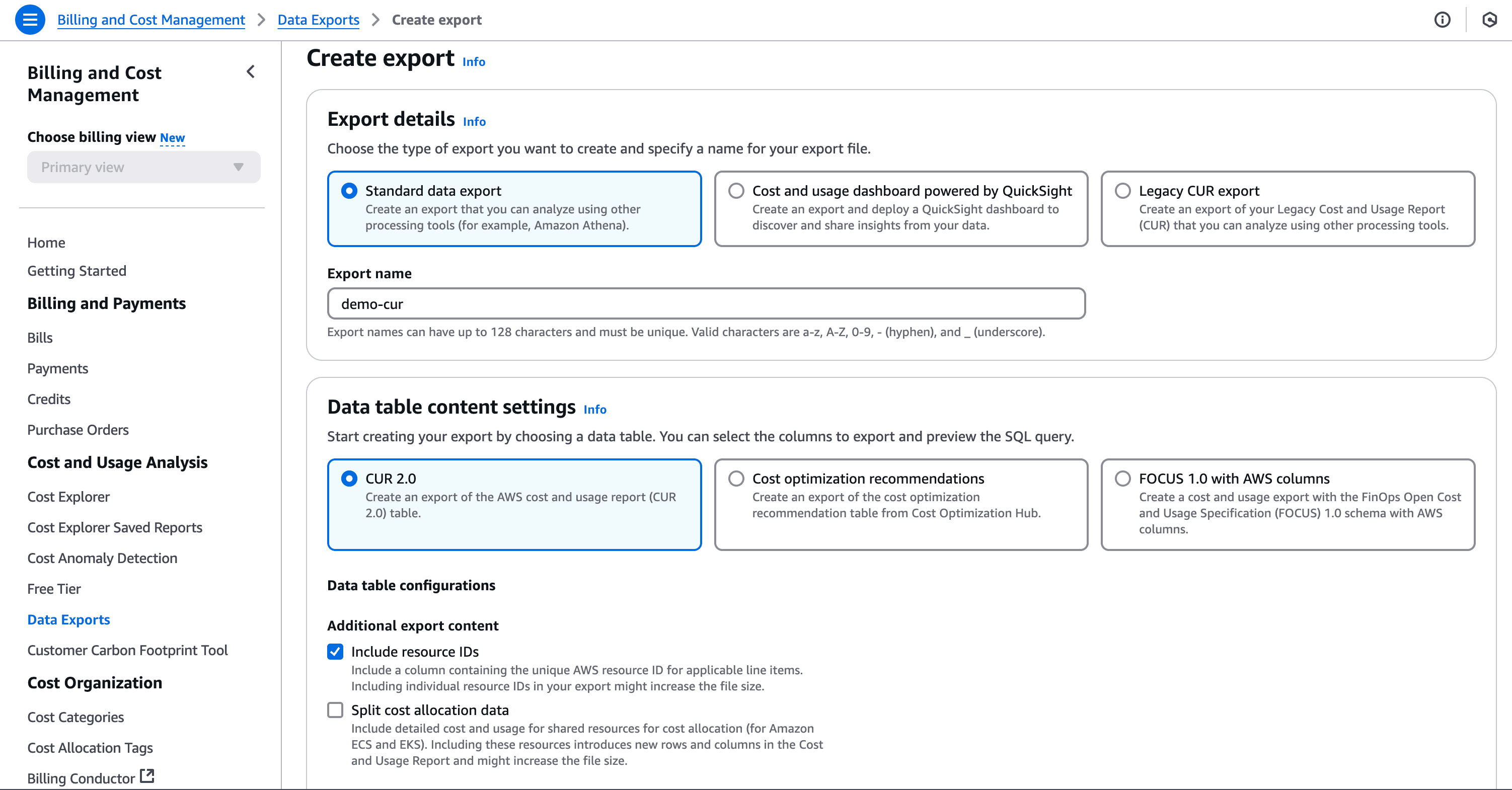Enable Split cost allocation data
Image resolution: width=1512 pixels, height=790 pixels.
335,710
